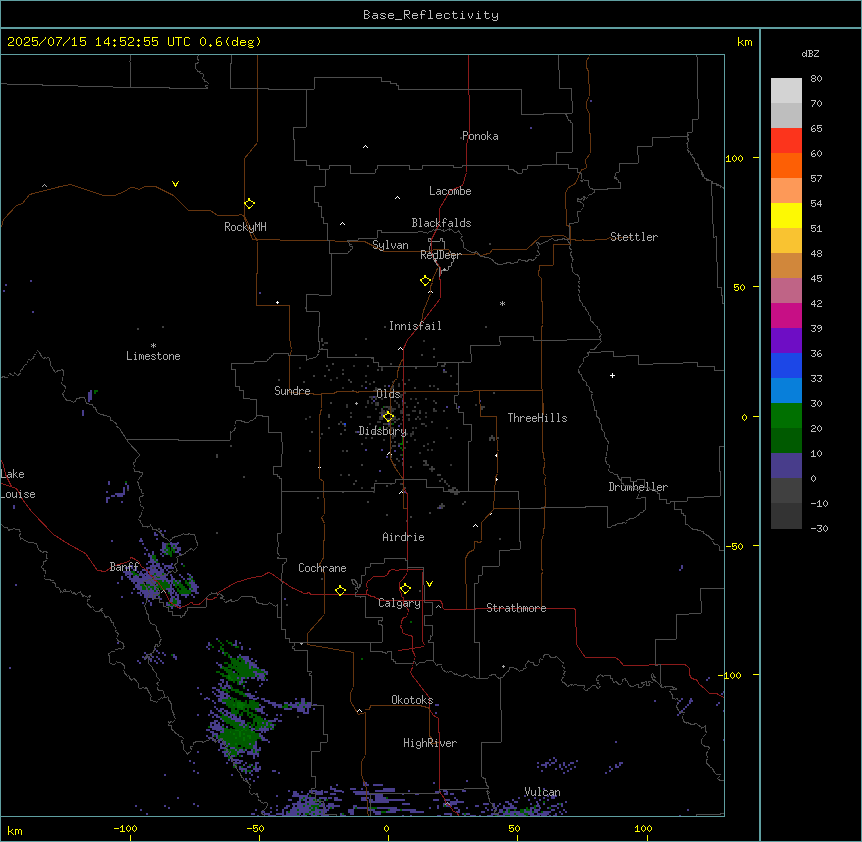Viewport: 862px width, 842px height.
Task: Click the Olds town label
Action: [388, 394]
